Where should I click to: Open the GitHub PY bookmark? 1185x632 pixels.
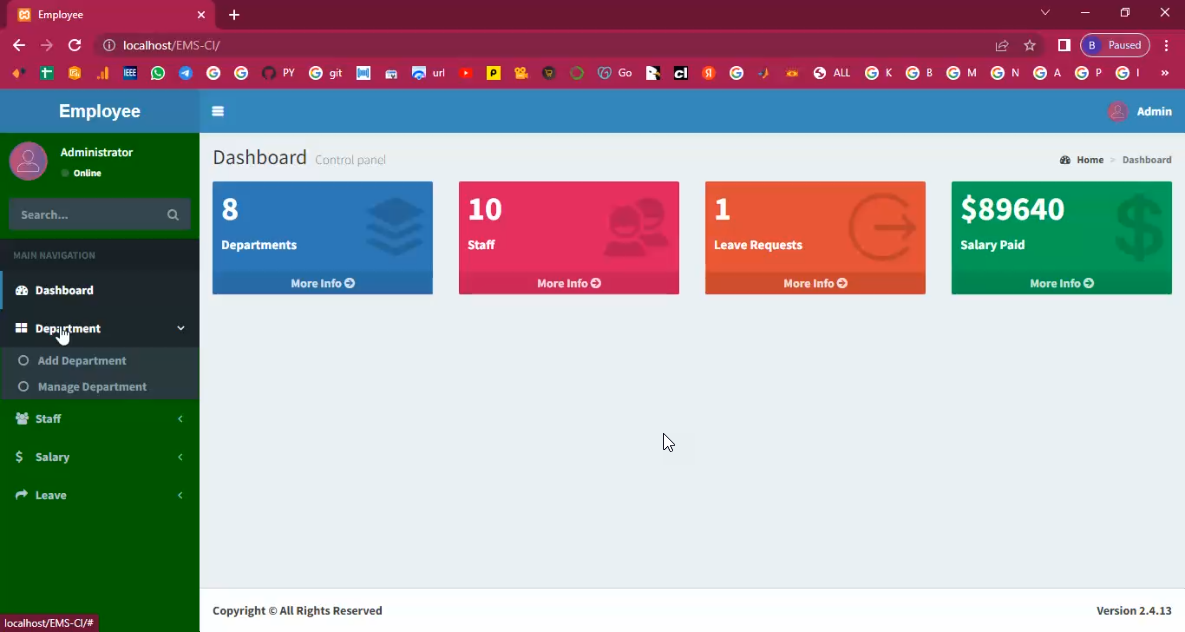click(278, 73)
